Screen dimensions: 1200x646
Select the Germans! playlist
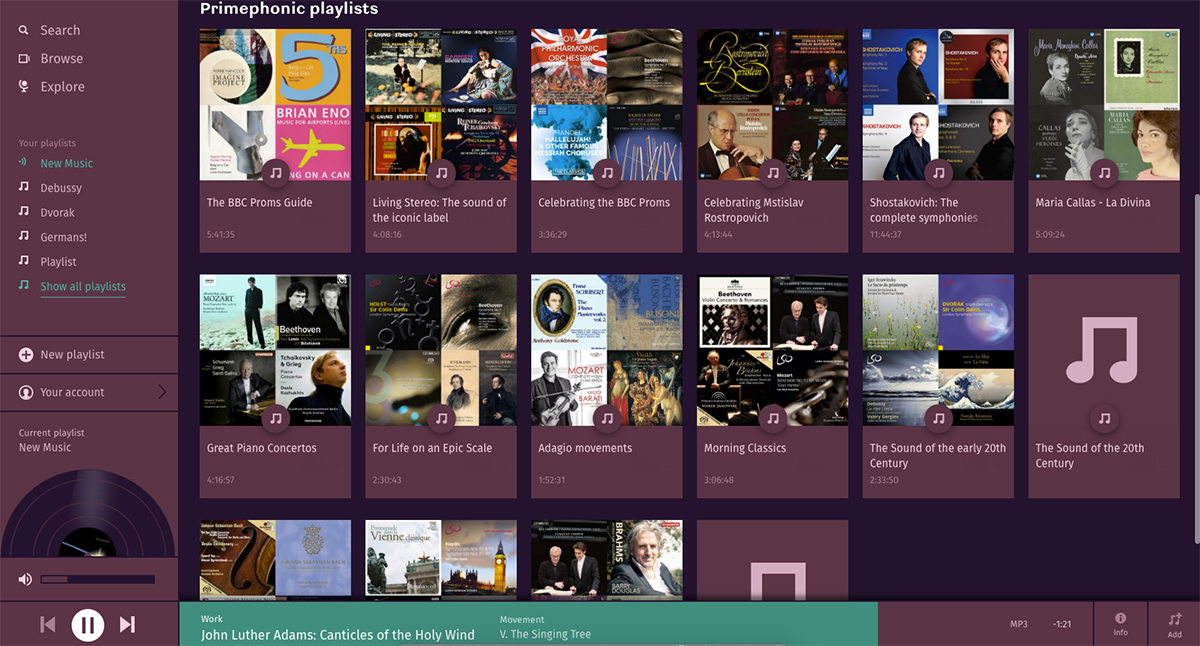click(63, 237)
